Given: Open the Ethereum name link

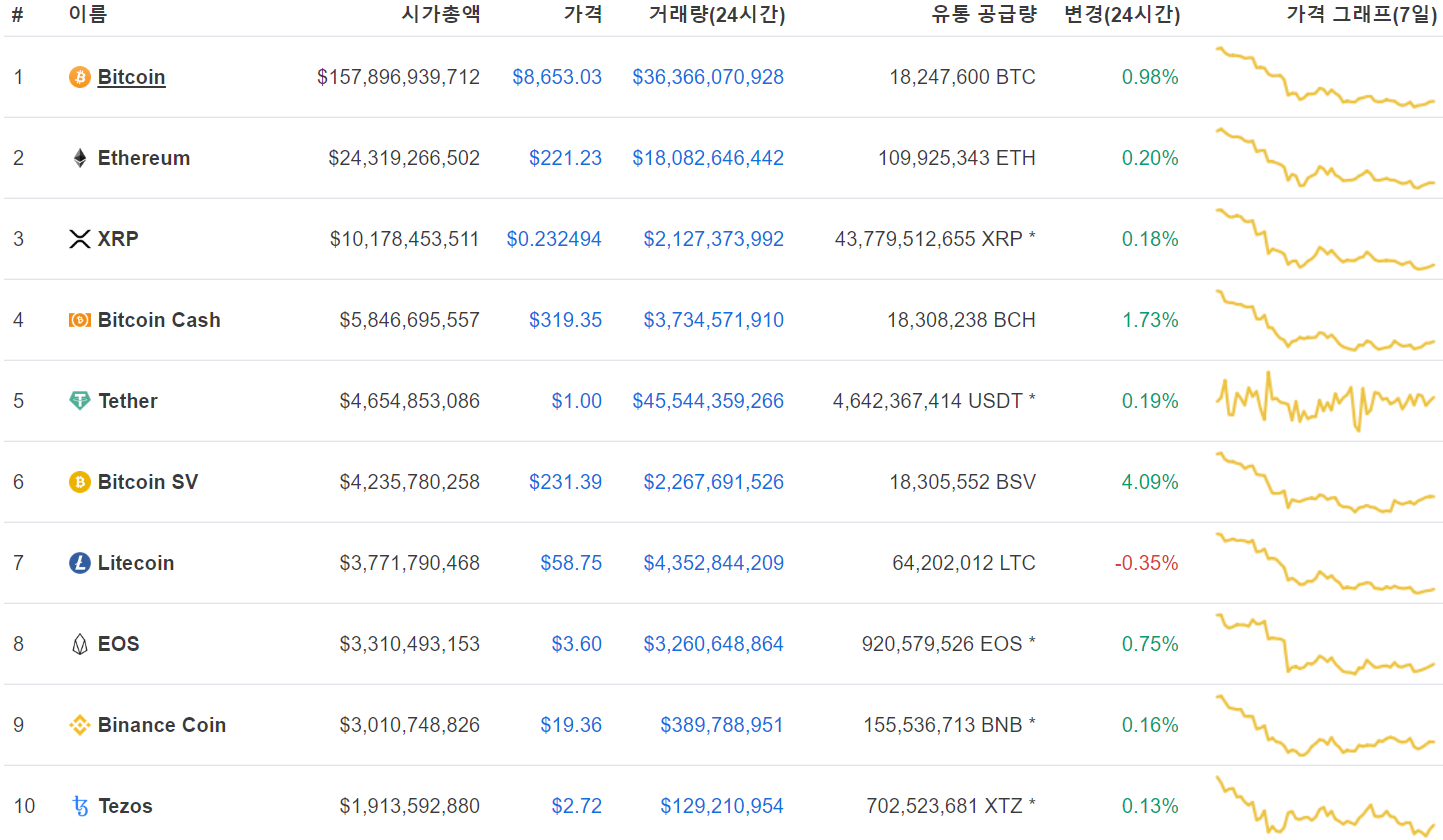Looking at the screenshot, I should point(144,158).
